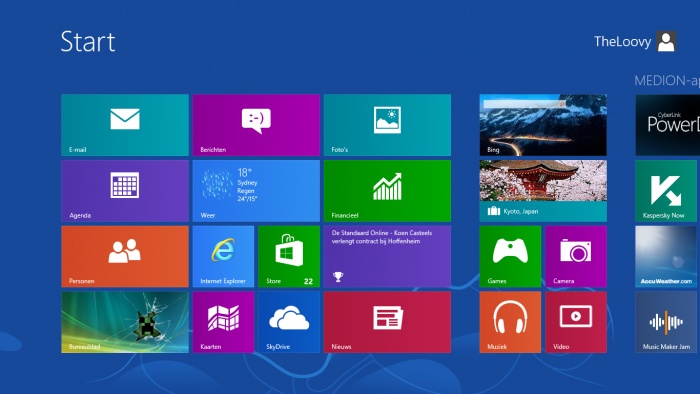
Task: Open the Personen people tile
Action: click(x=125, y=256)
